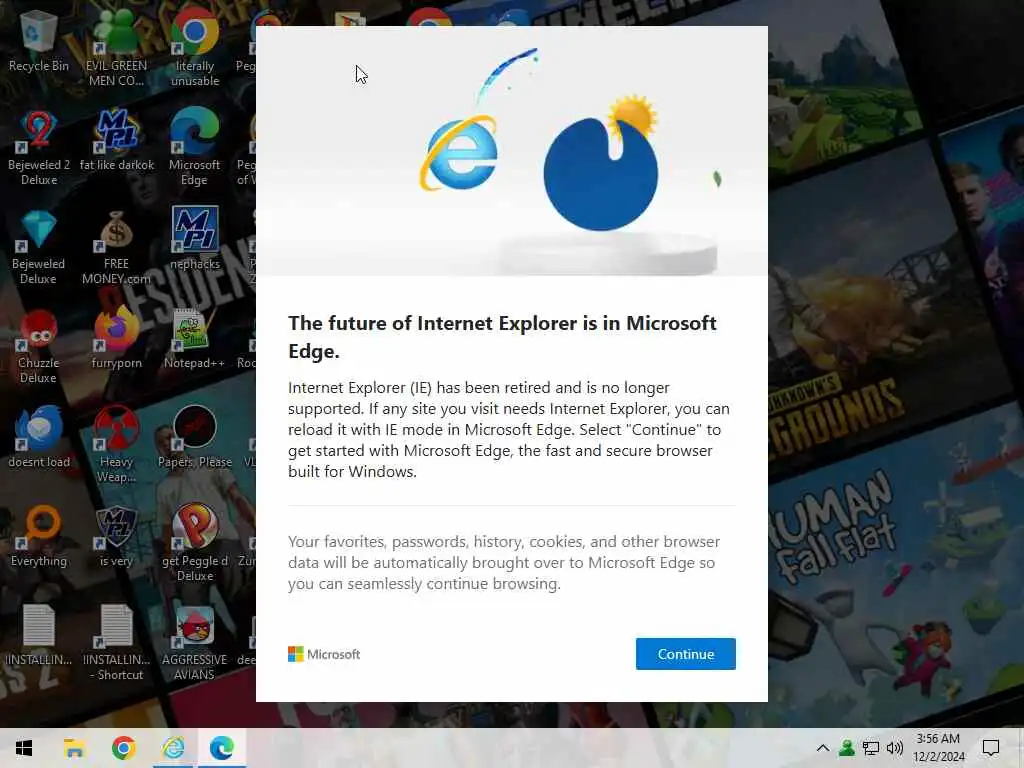Select the Chuzzle Deluxe desktop icon
Viewport: 1024px width, 768px height.
[x=39, y=347]
